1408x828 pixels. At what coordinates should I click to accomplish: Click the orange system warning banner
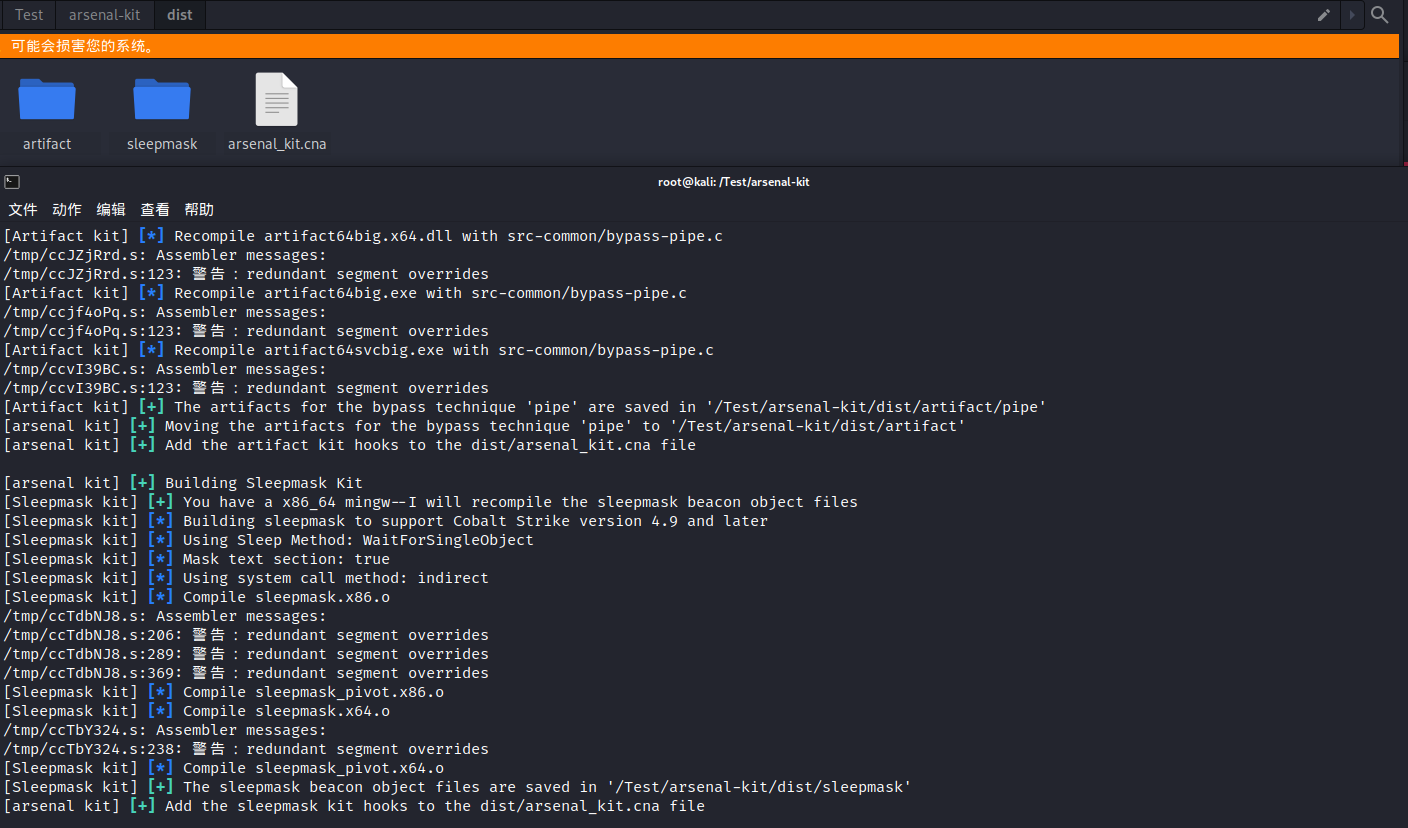point(700,46)
